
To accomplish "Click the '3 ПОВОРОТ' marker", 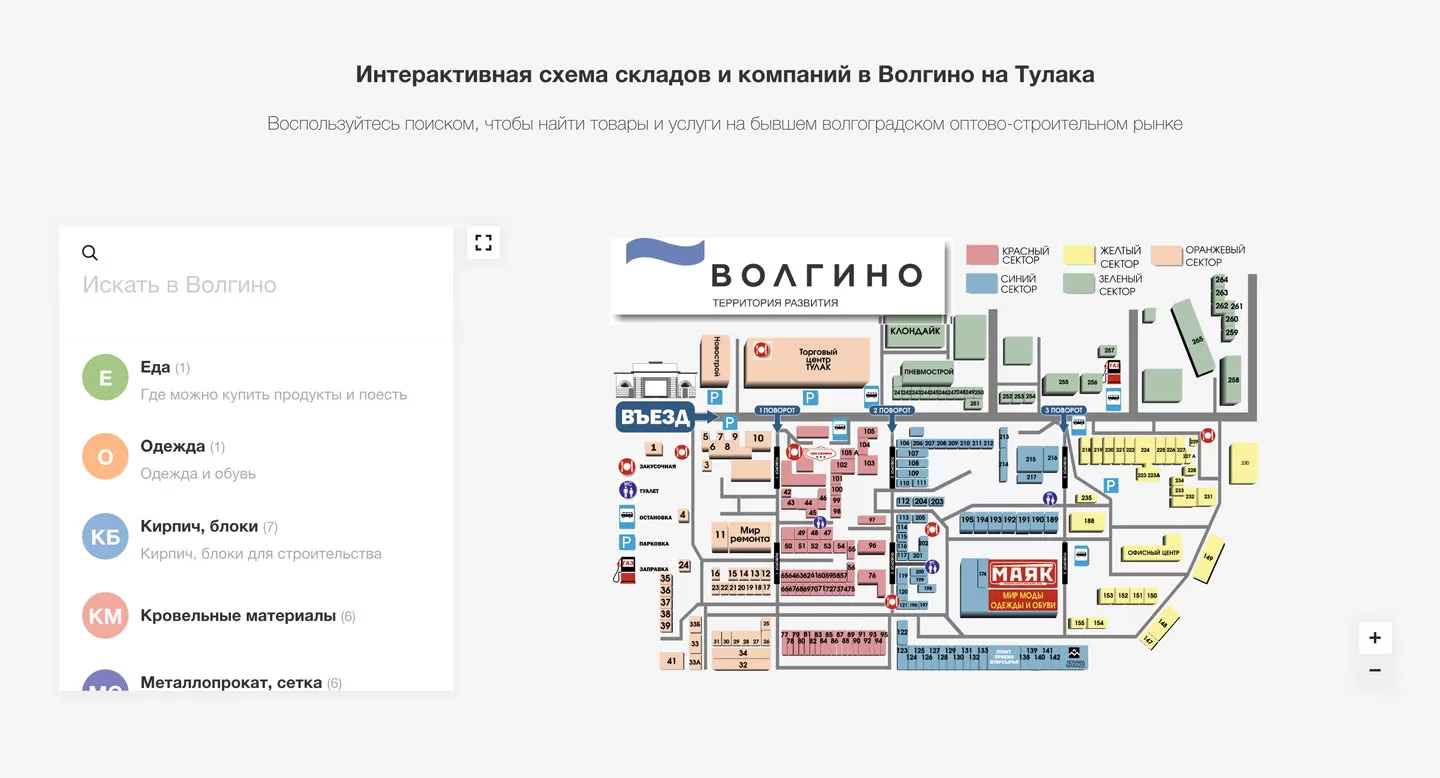I will (1063, 411).
